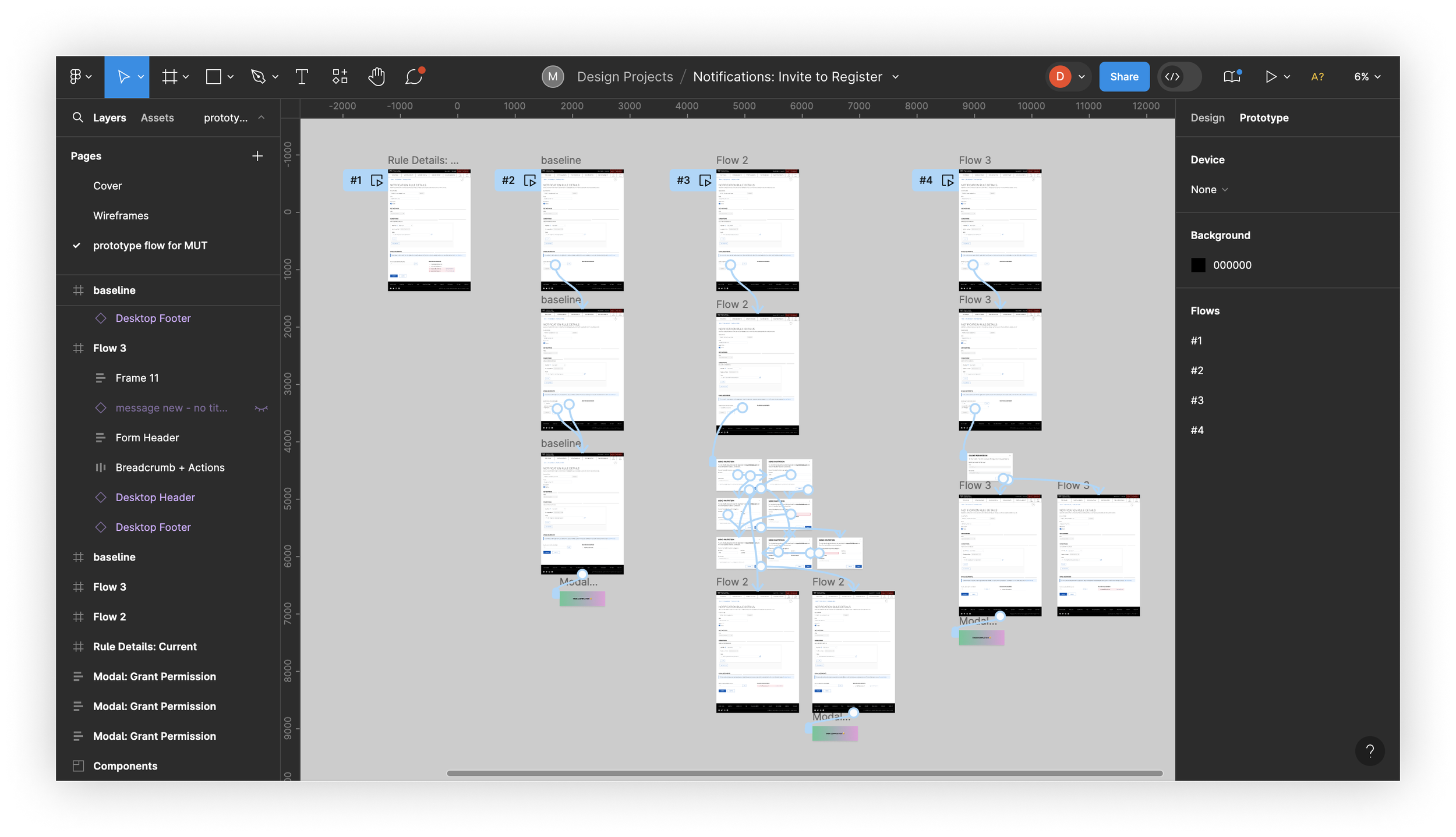
Task: Expand the Device None dropdown
Action: point(1209,190)
